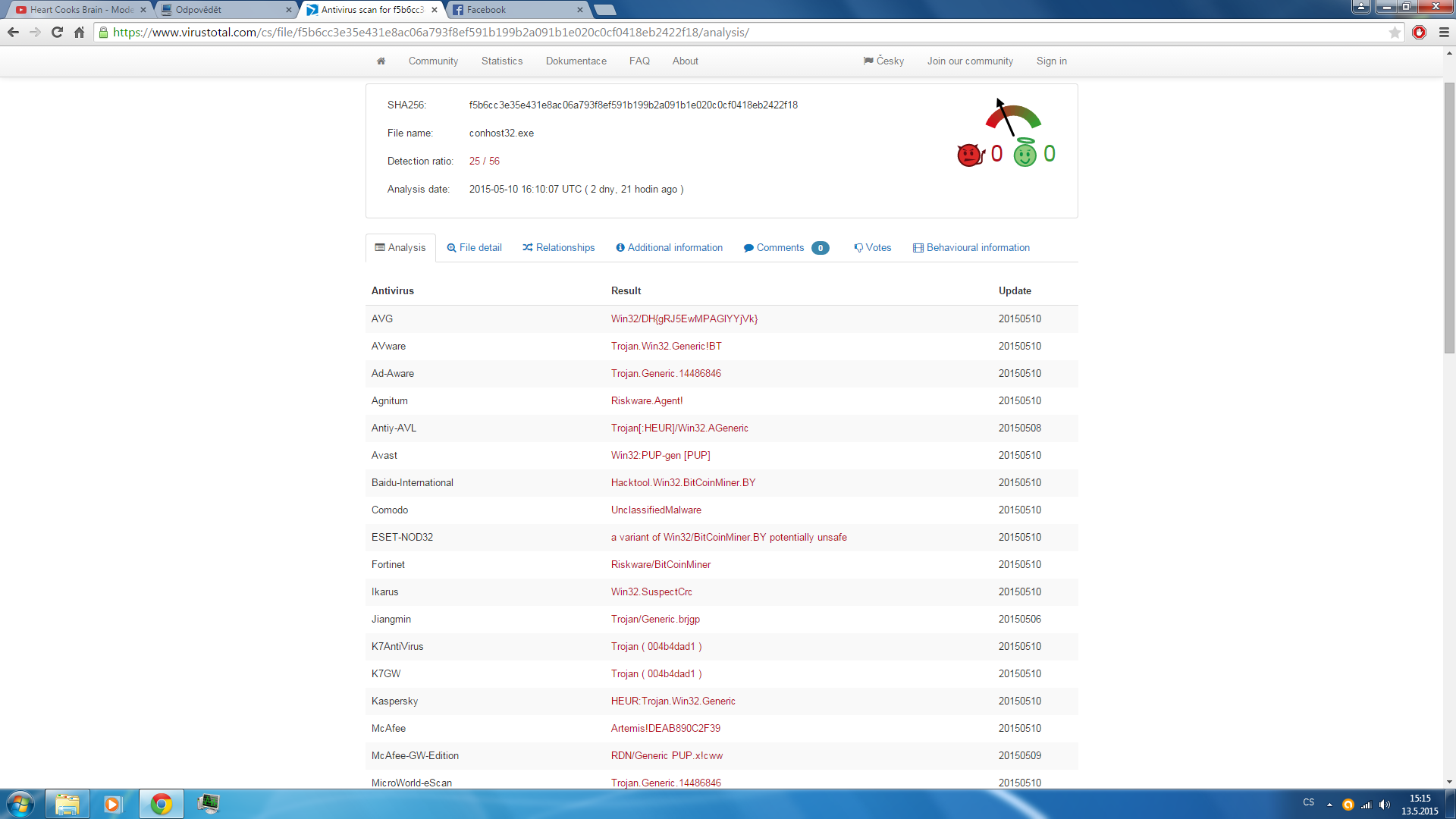
Task: Reload the page with refresh icon
Action: pyautogui.click(x=57, y=32)
